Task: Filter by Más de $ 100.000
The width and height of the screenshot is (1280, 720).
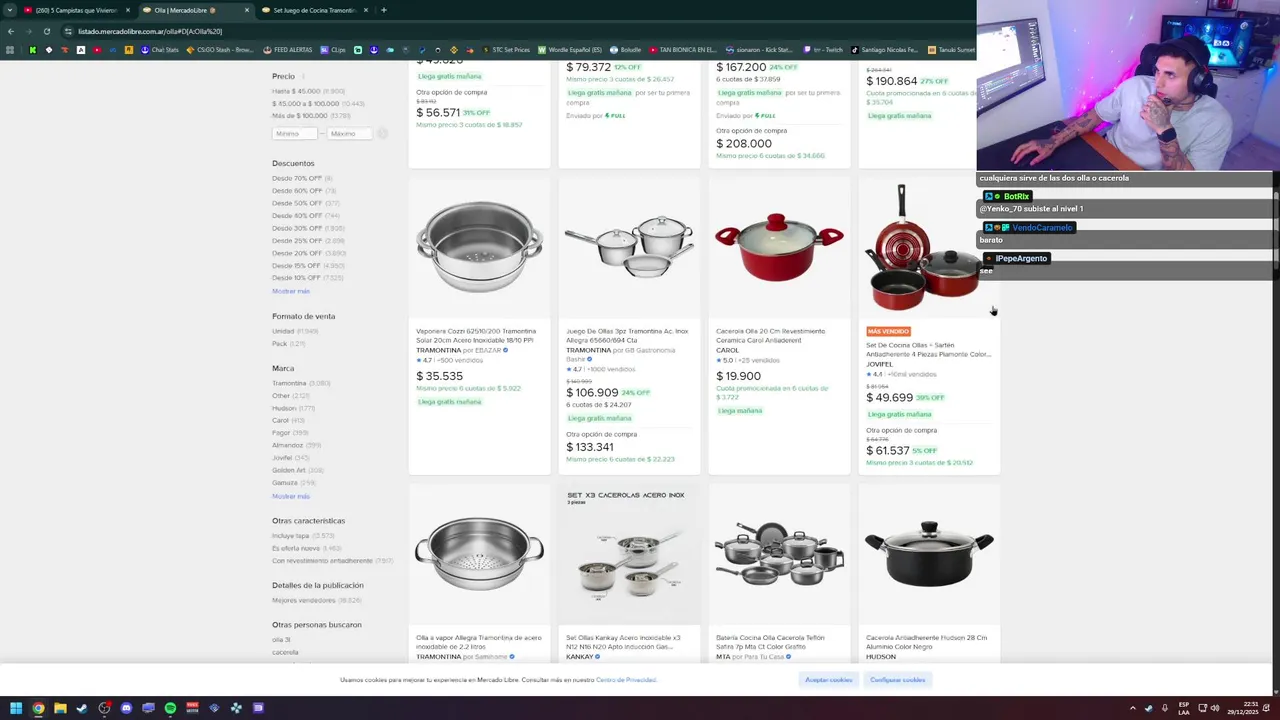Action: coord(300,115)
